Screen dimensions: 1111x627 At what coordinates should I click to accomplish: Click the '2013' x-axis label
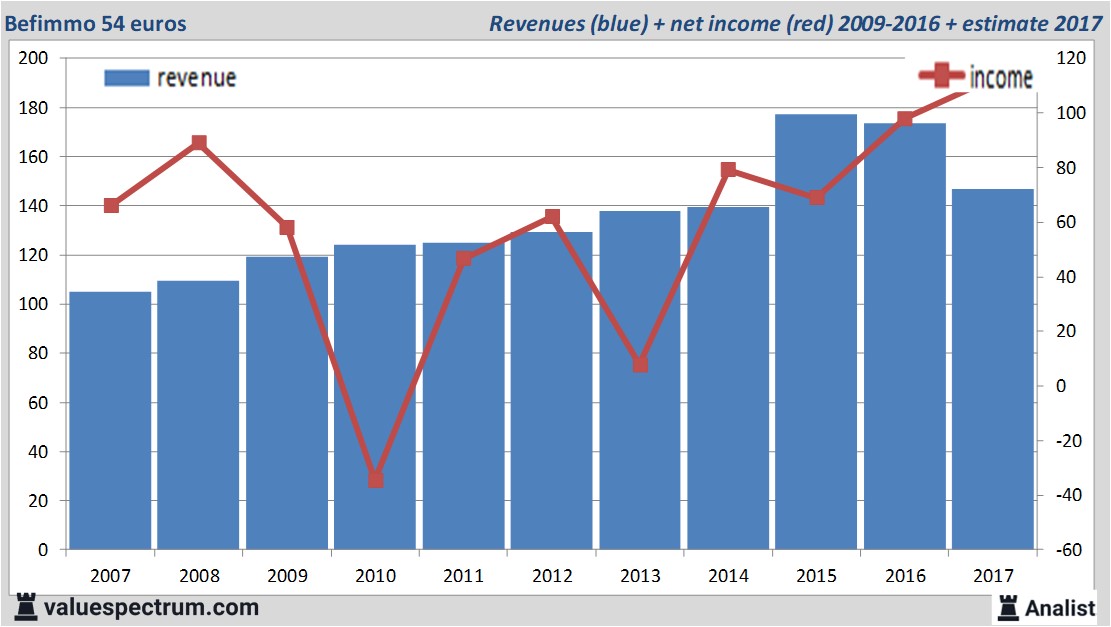[x=640, y=575]
